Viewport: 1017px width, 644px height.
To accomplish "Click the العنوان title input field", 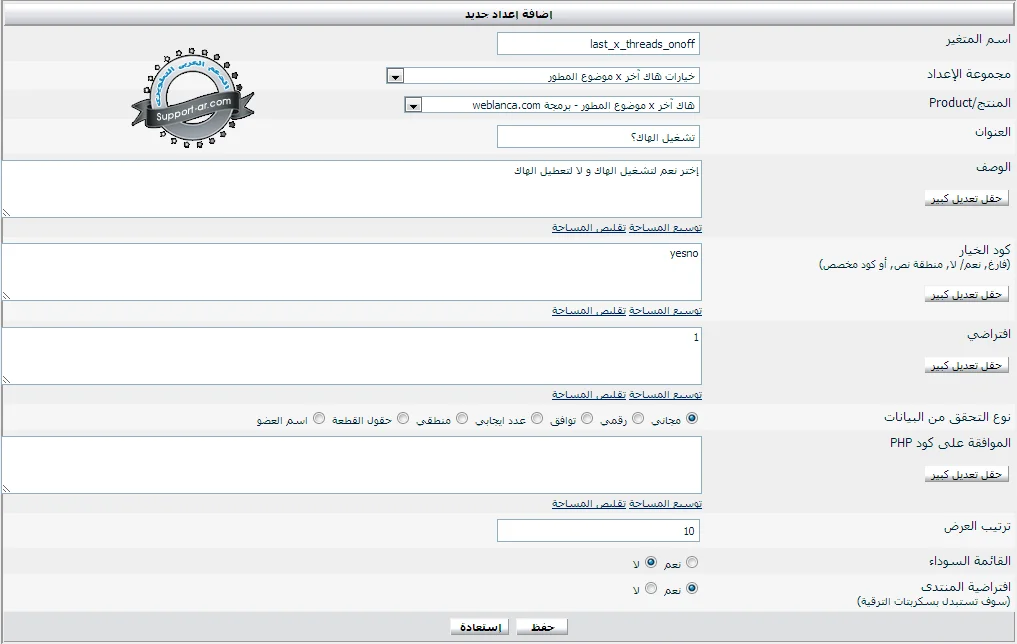I will (597, 136).
